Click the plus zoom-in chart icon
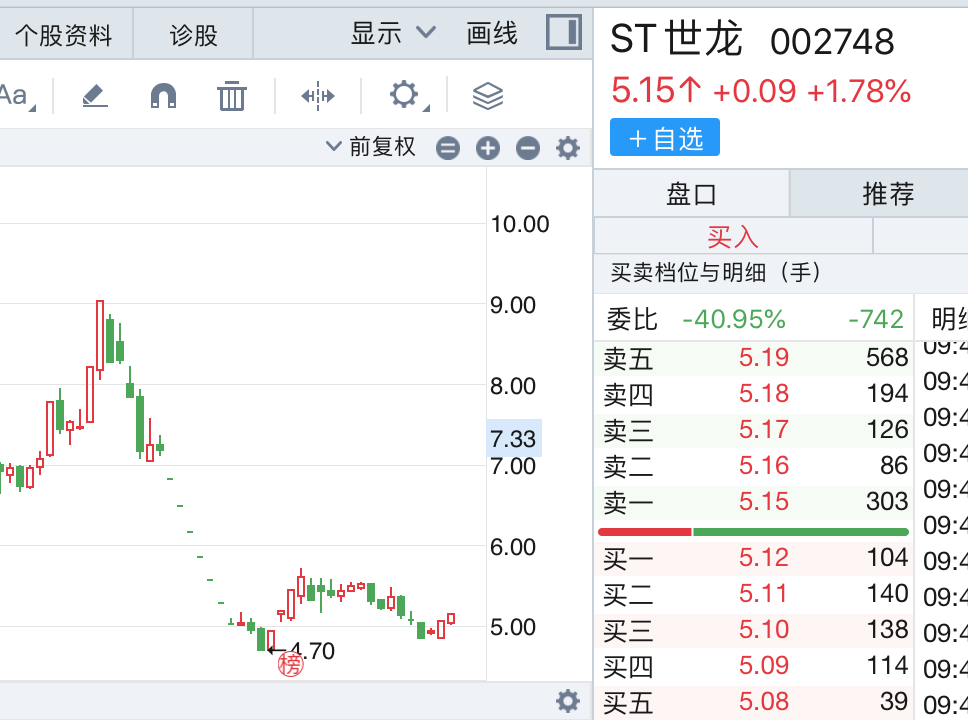 [x=488, y=149]
